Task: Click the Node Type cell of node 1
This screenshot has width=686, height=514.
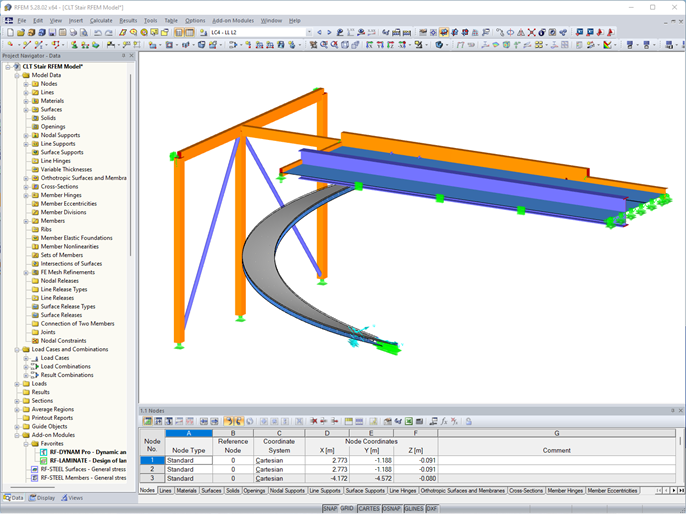Action: (x=189, y=461)
